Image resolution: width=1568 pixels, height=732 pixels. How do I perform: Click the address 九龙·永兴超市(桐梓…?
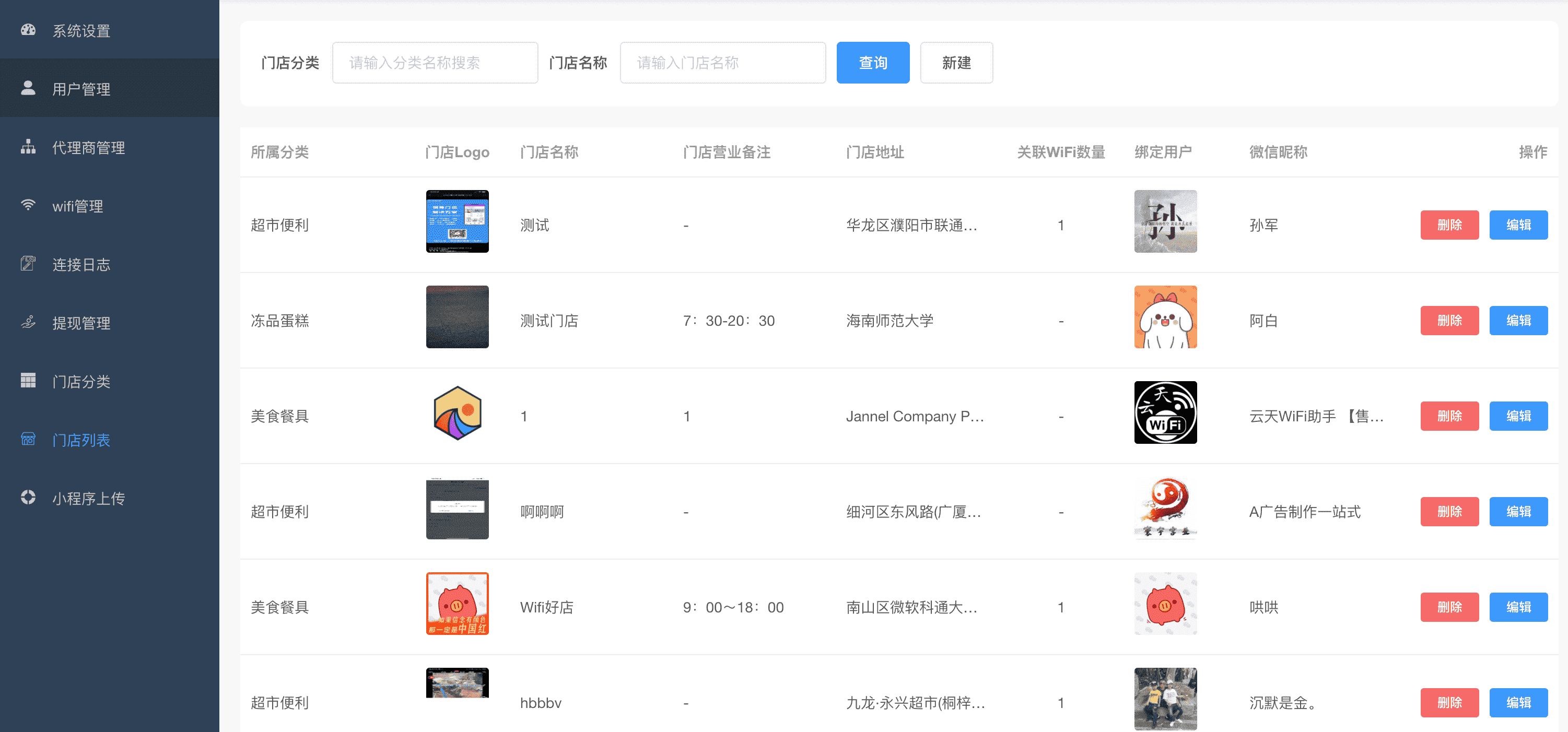[916, 703]
